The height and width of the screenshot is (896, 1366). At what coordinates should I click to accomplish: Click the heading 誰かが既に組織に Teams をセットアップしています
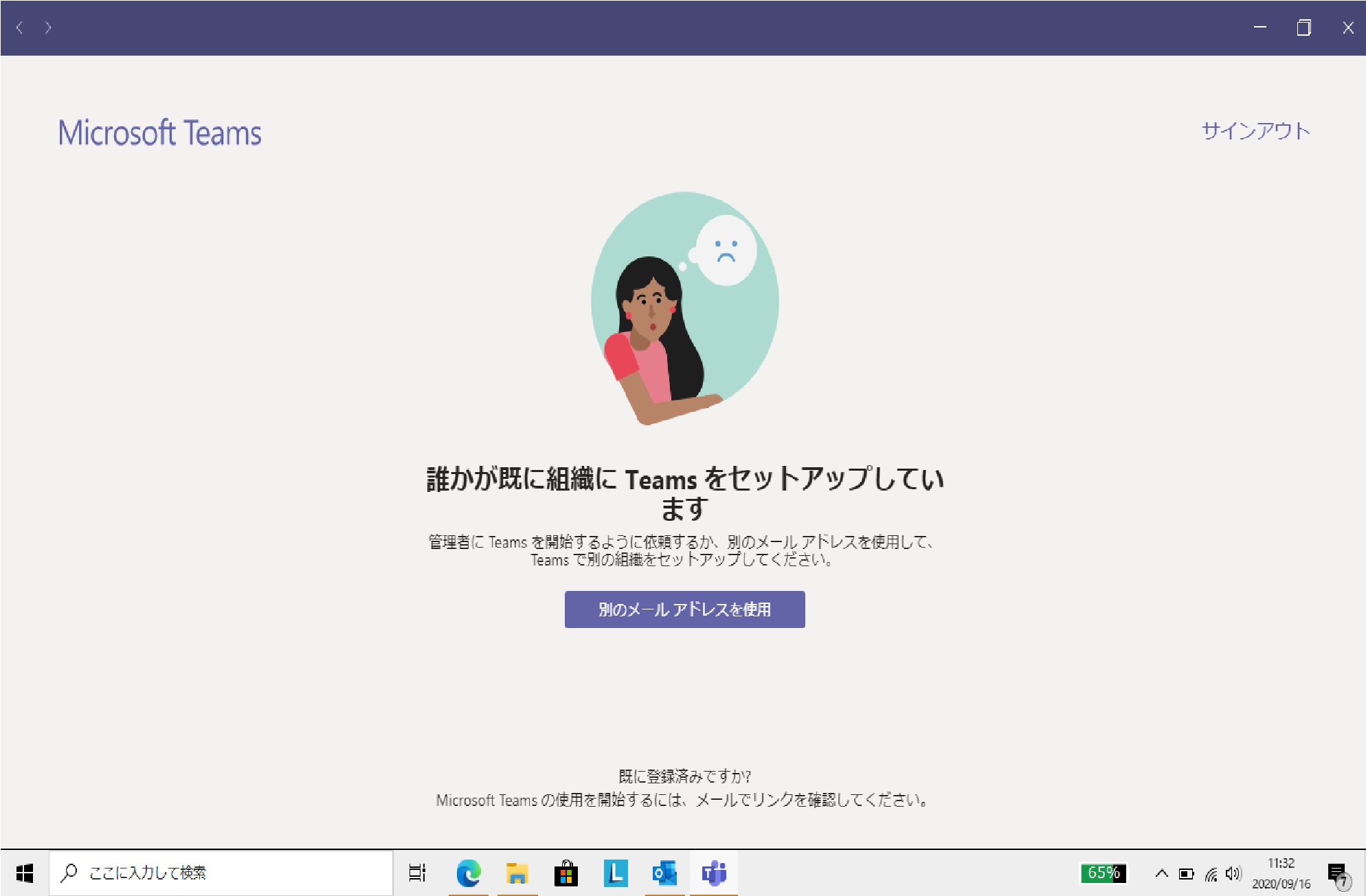[x=684, y=493]
